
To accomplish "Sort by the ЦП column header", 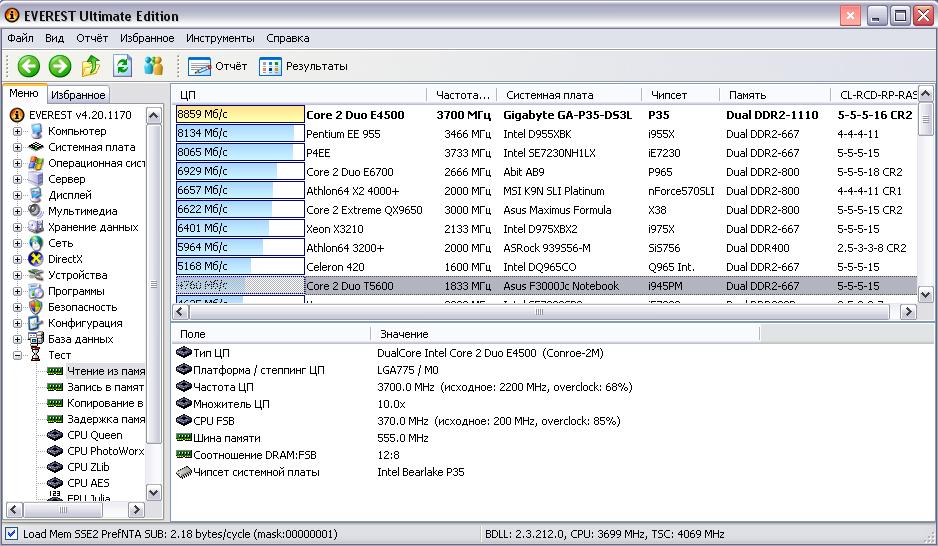I will point(300,95).
